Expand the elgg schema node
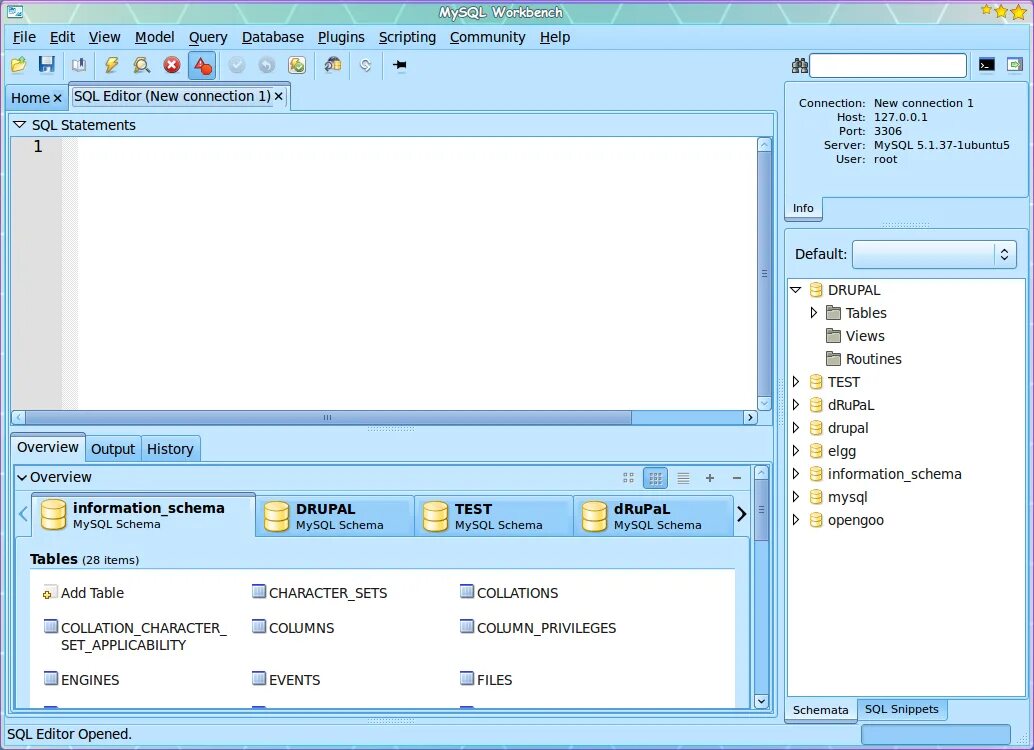 pos(796,451)
